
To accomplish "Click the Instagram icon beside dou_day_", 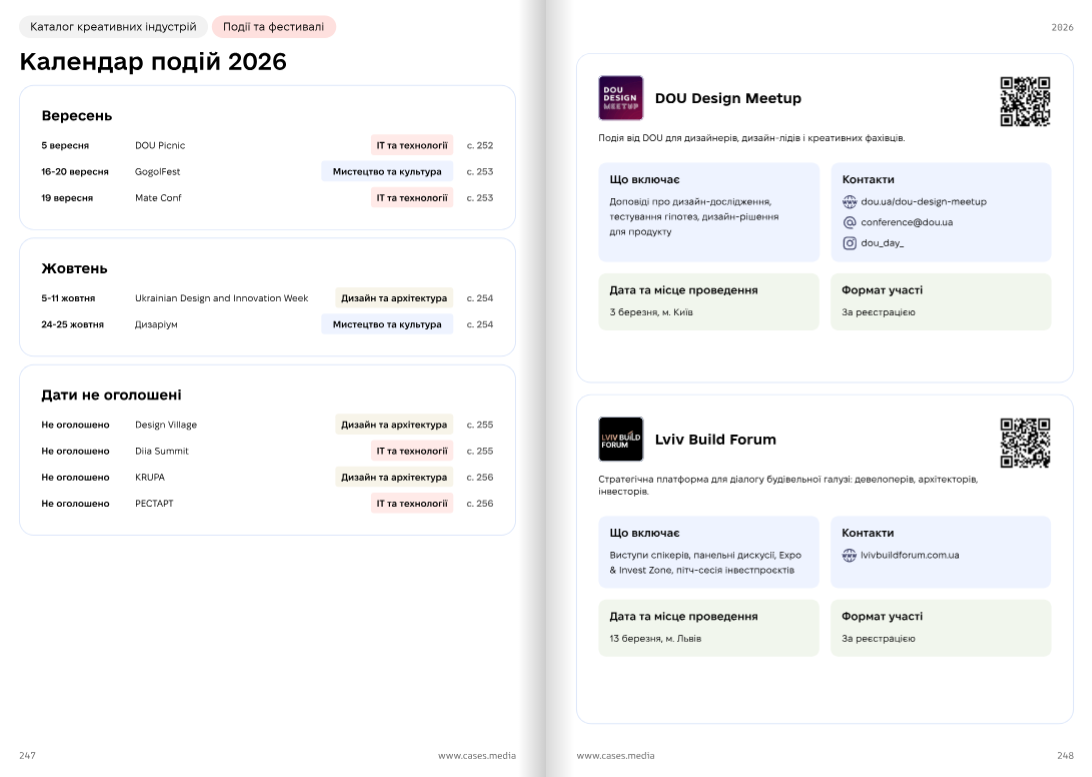I will (850, 243).
